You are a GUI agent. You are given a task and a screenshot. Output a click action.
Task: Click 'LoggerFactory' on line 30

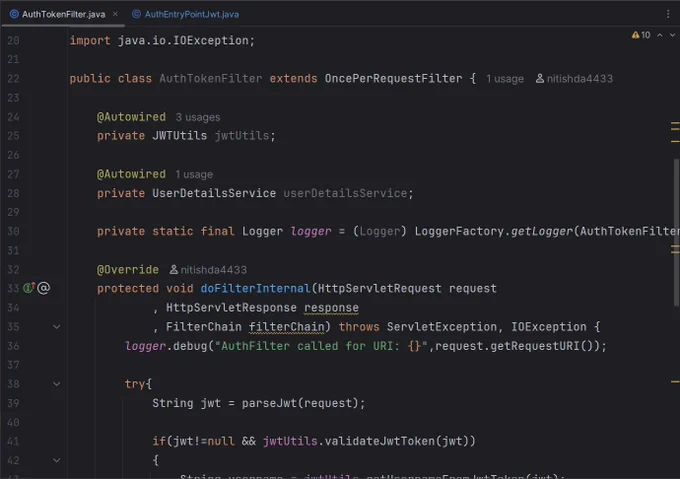tap(459, 231)
